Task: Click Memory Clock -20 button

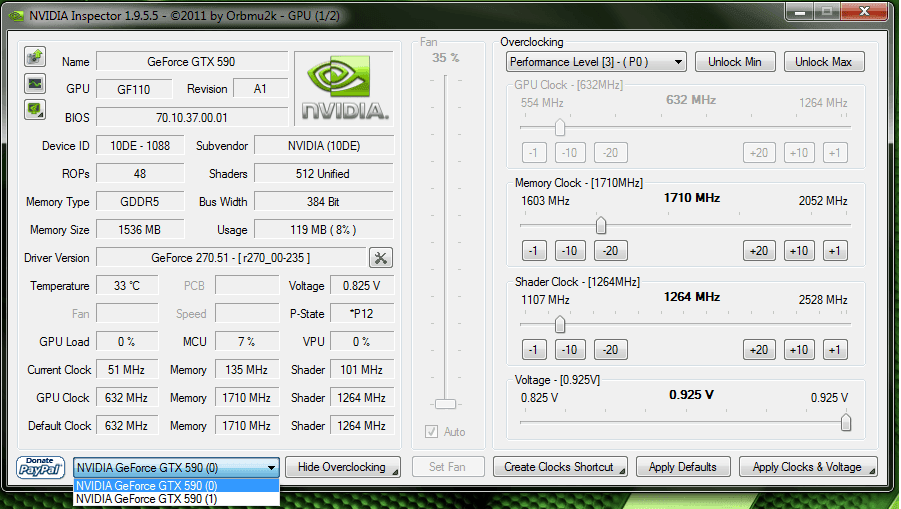Action: coord(610,251)
